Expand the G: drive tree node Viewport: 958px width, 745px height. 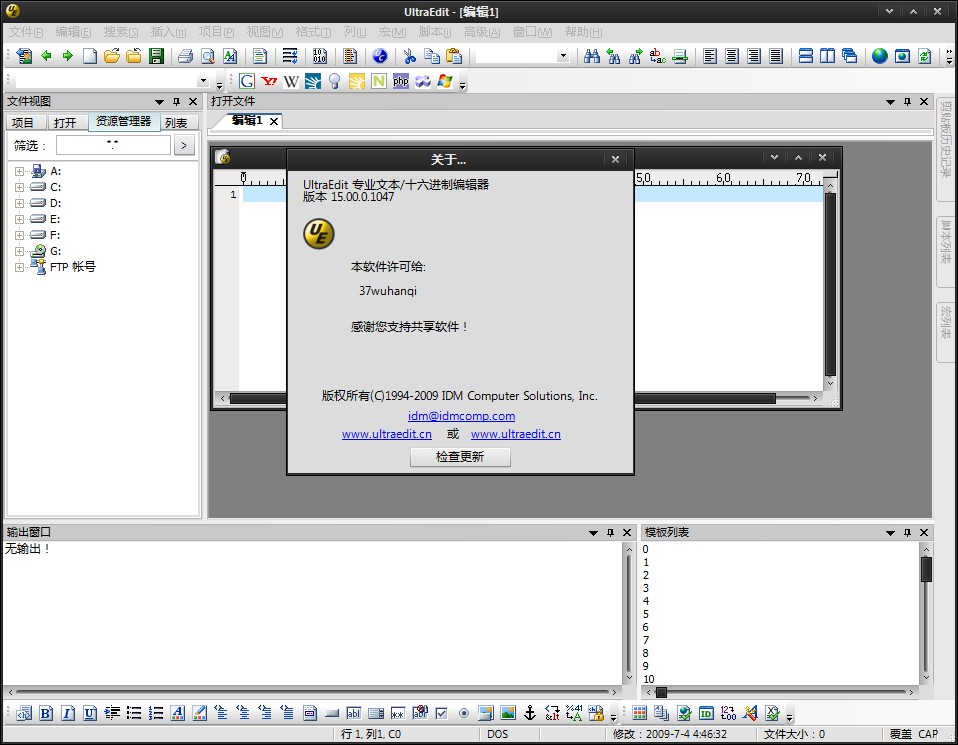coord(19,251)
